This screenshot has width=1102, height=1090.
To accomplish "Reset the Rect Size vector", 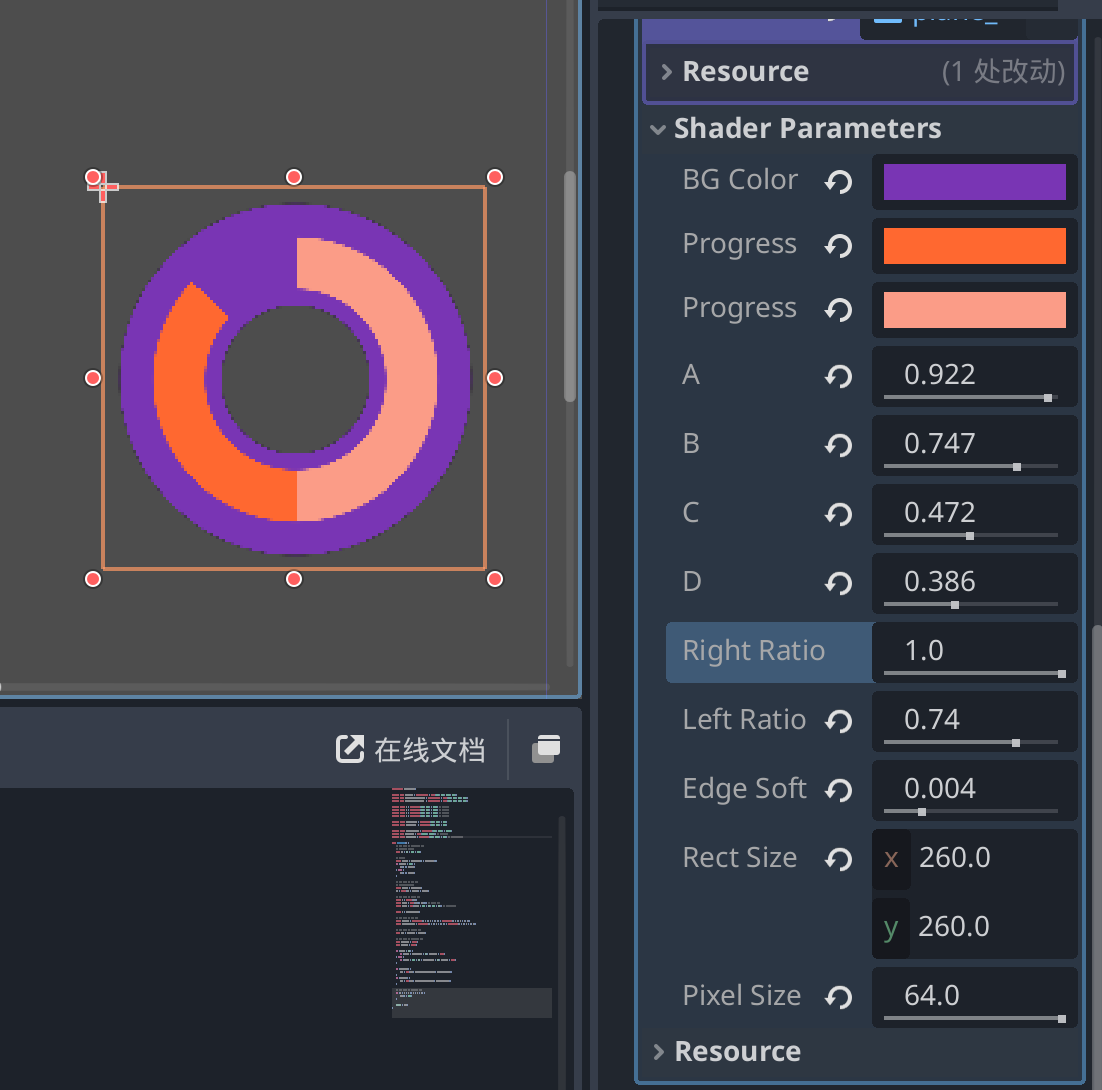I will [x=838, y=859].
